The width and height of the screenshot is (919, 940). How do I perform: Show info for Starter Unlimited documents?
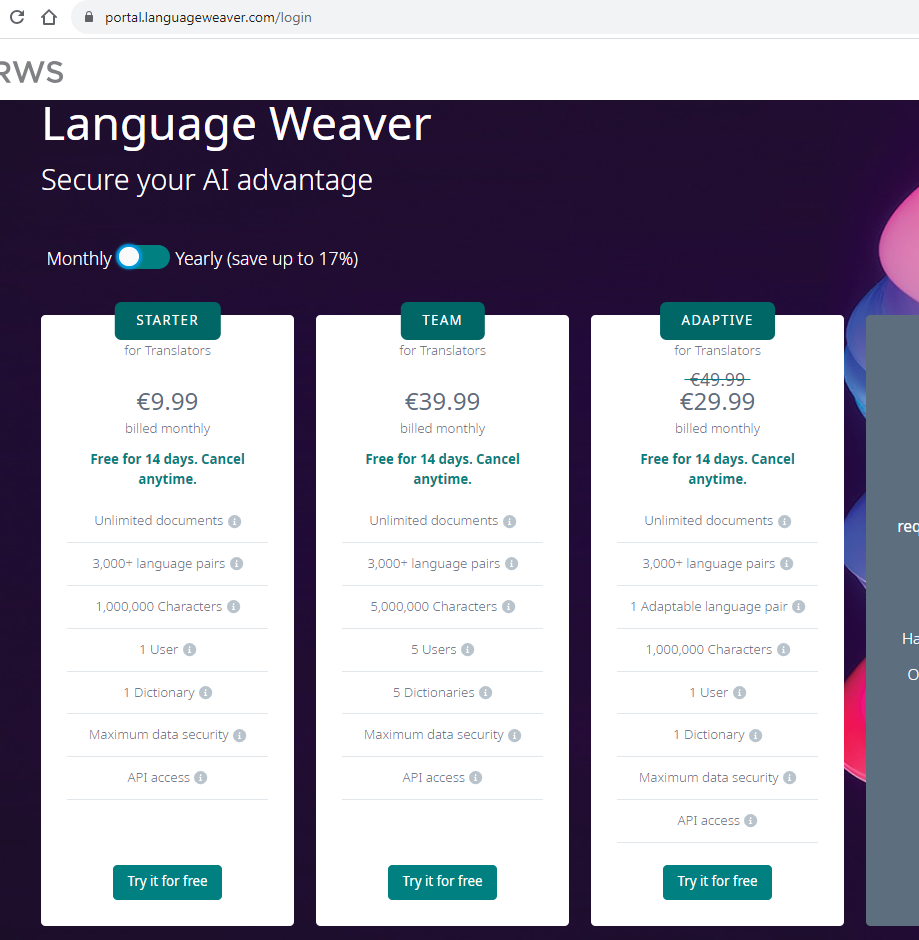234,522
